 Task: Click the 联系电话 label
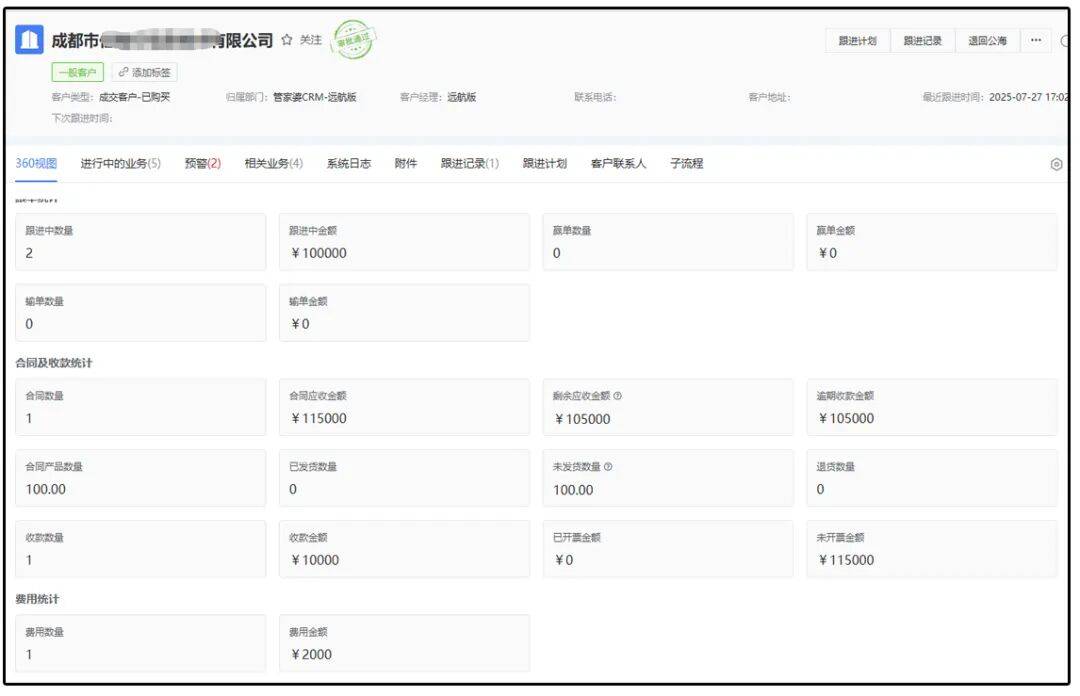coord(595,97)
